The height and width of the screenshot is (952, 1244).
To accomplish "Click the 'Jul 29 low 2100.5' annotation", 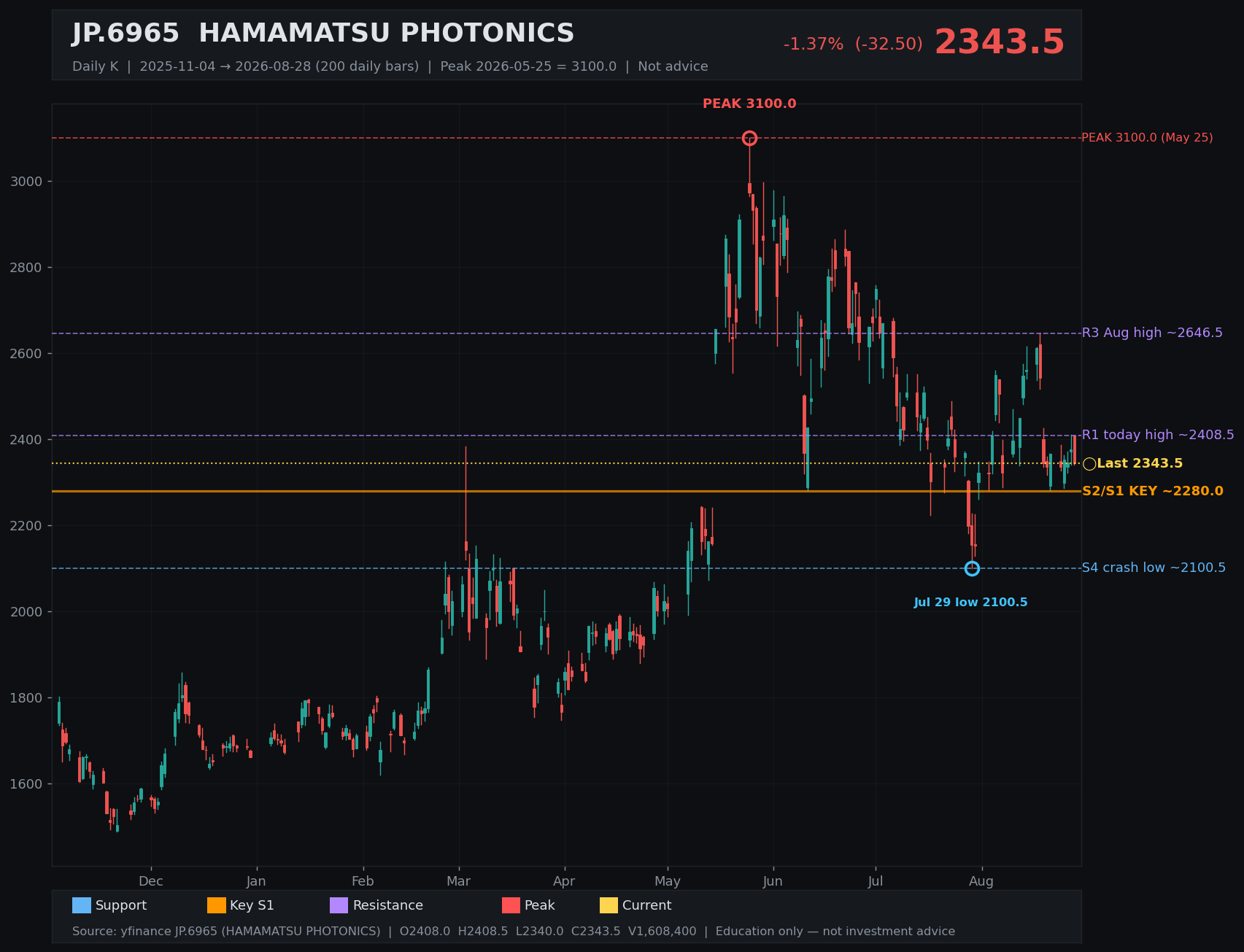I will pos(970,603).
